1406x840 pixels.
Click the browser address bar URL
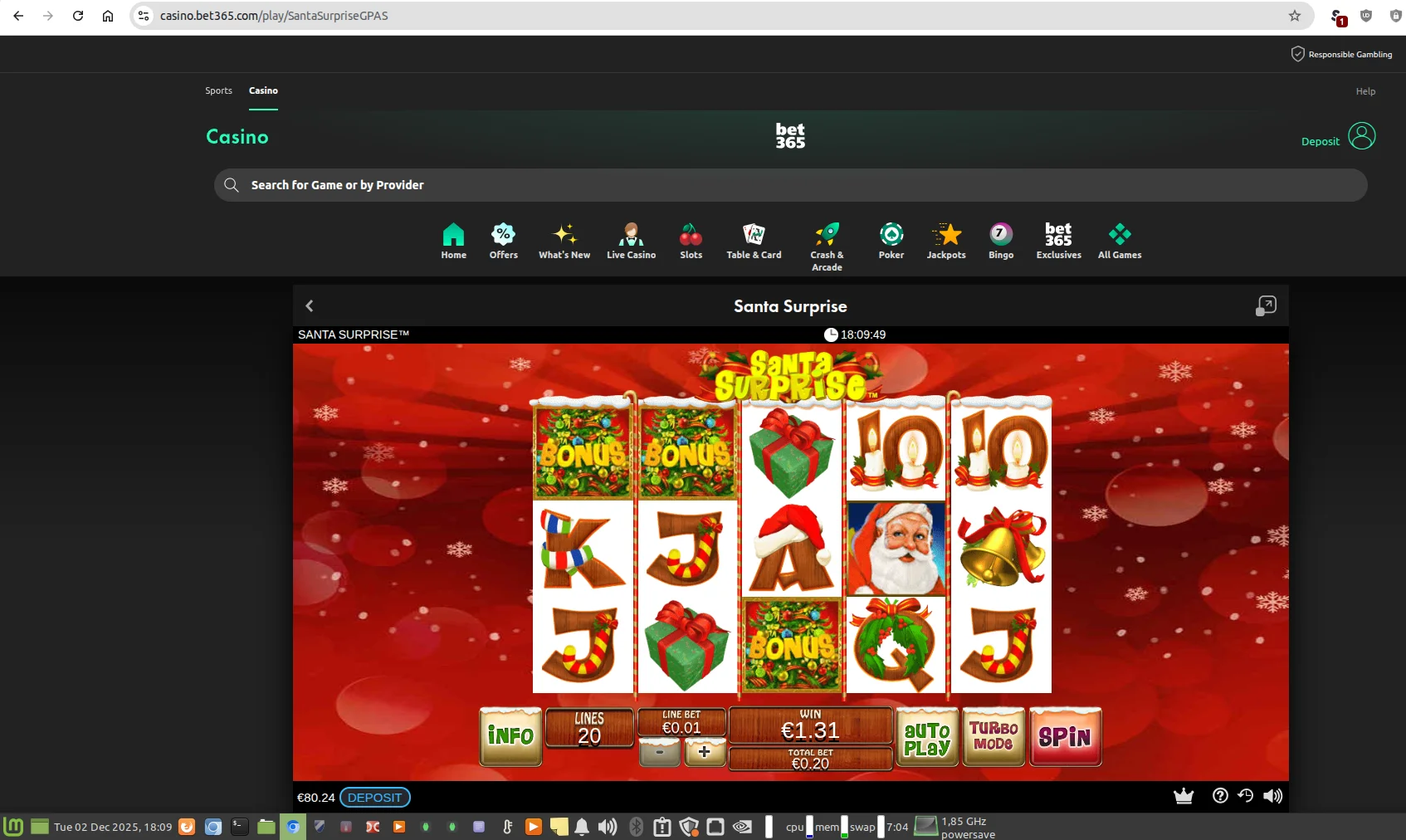274,16
